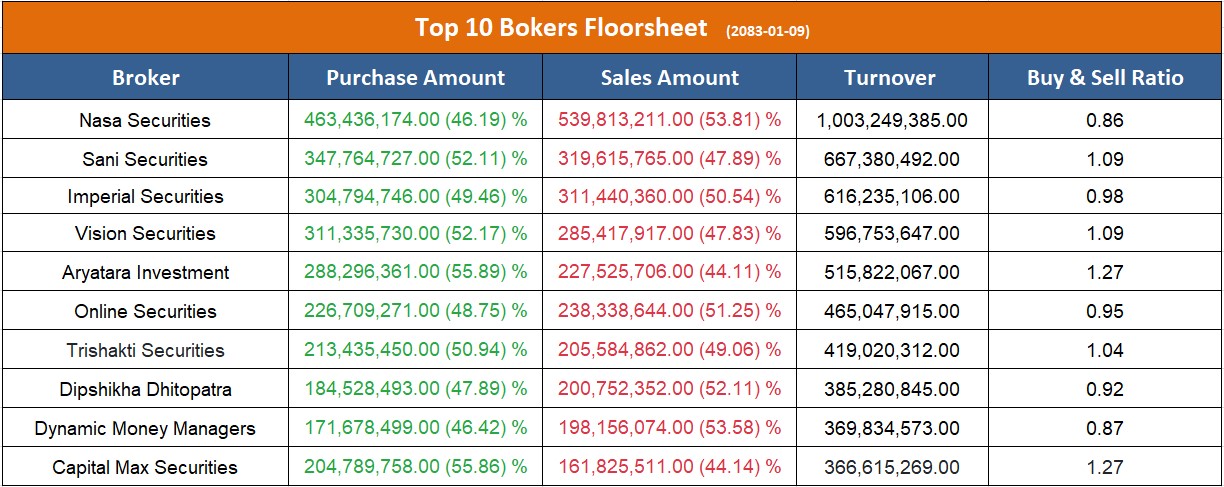The height and width of the screenshot is (487, 1224).
Task: Click Aryatara Investment broker name
Action: coord(145,272)
